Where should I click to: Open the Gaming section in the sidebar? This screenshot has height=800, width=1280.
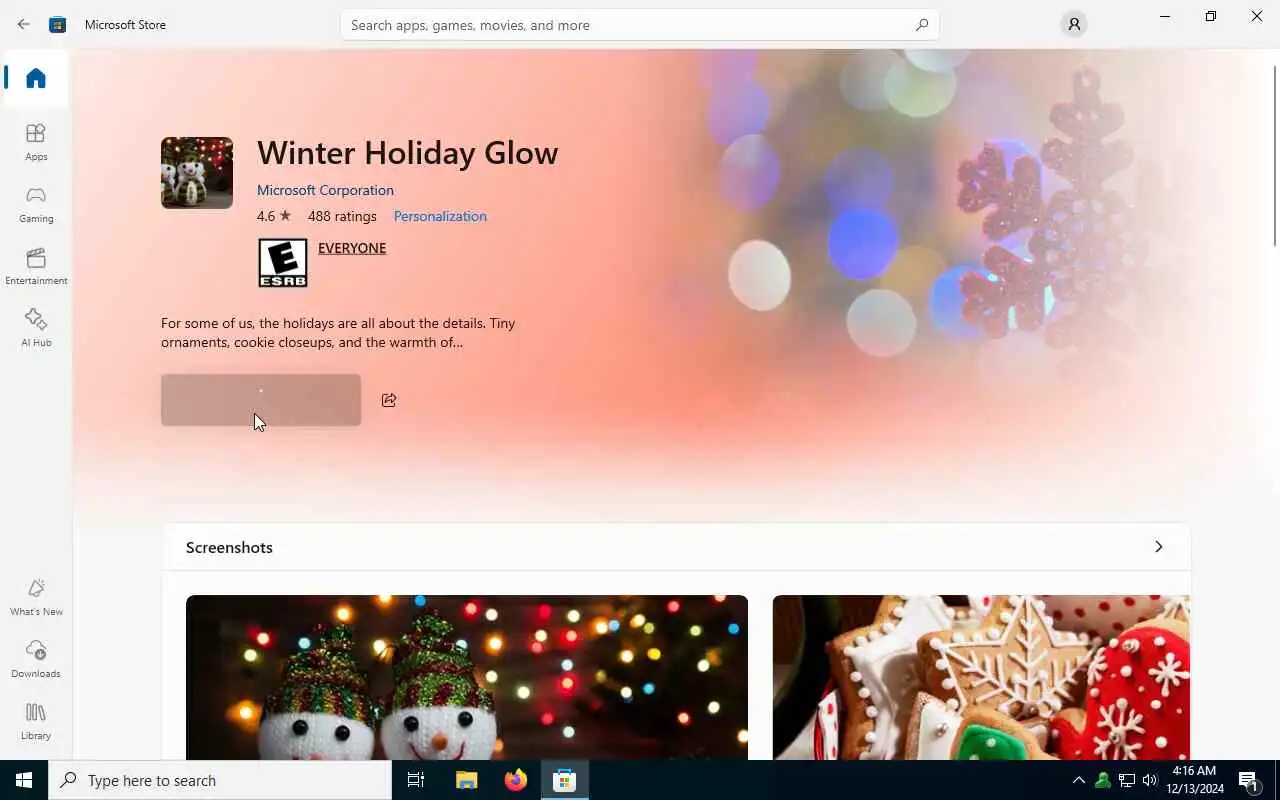pyautogui.click(x=36, y=204)
